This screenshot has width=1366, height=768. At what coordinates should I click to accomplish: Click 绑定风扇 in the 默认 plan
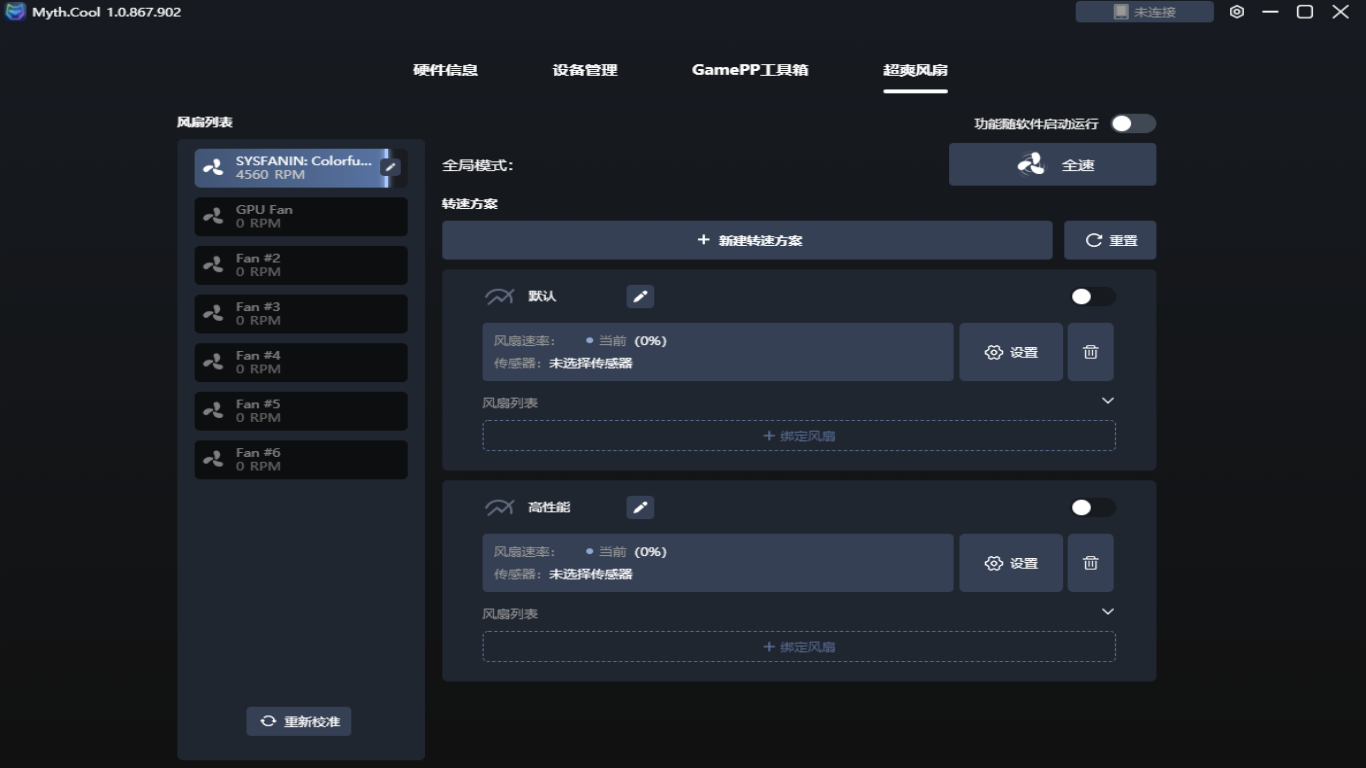[x=799, y=435]
